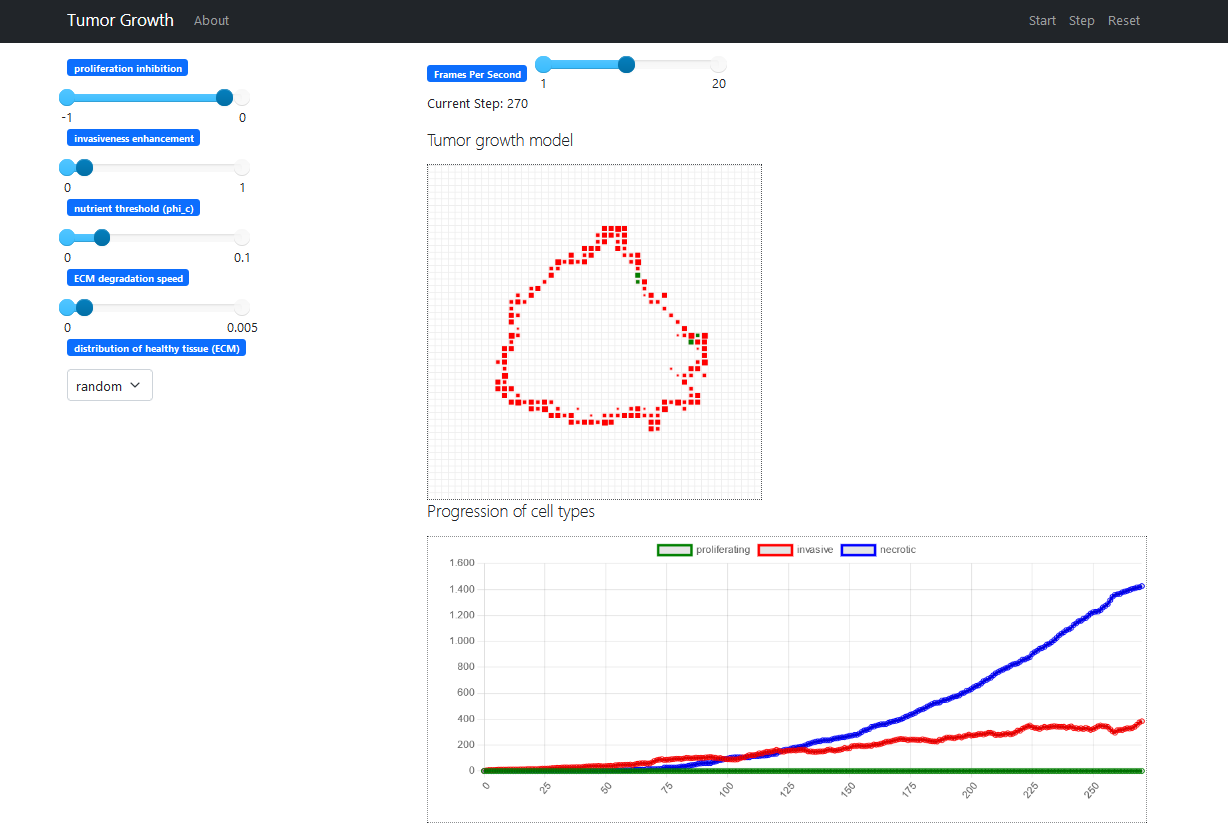The image size is (1228, 826).
Task: Toggle the invasive series in legend
Action: pos(814,550)
